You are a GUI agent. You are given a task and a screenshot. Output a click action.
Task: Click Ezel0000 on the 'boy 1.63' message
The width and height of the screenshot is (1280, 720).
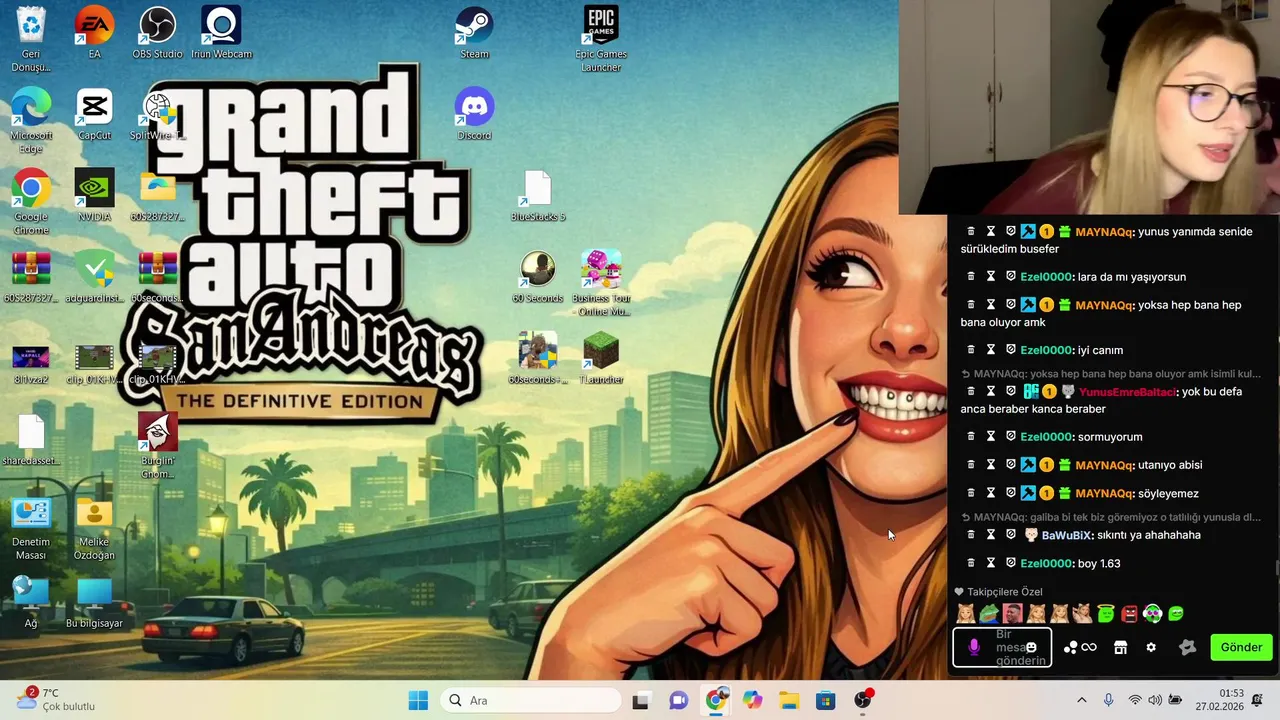(1046, 563)
